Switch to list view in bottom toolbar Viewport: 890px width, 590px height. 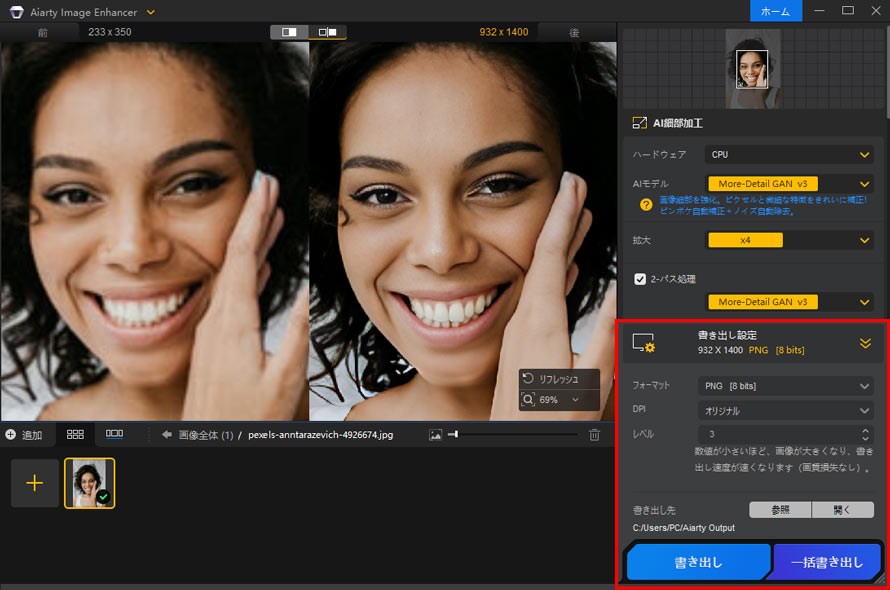114,434
